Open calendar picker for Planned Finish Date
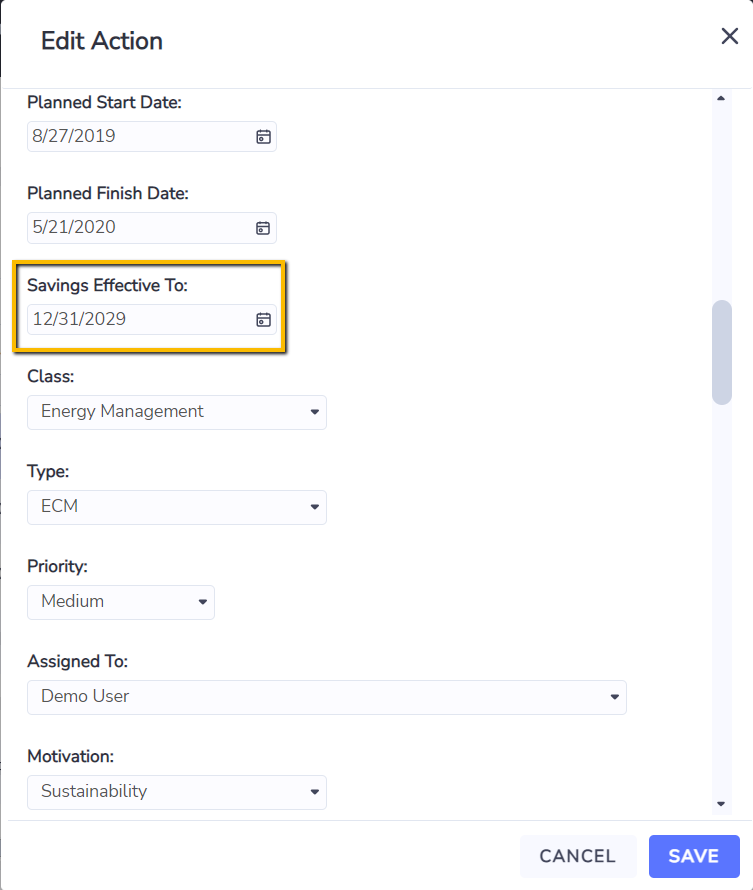The image size is (753, 890). click(x=263, y=228)
